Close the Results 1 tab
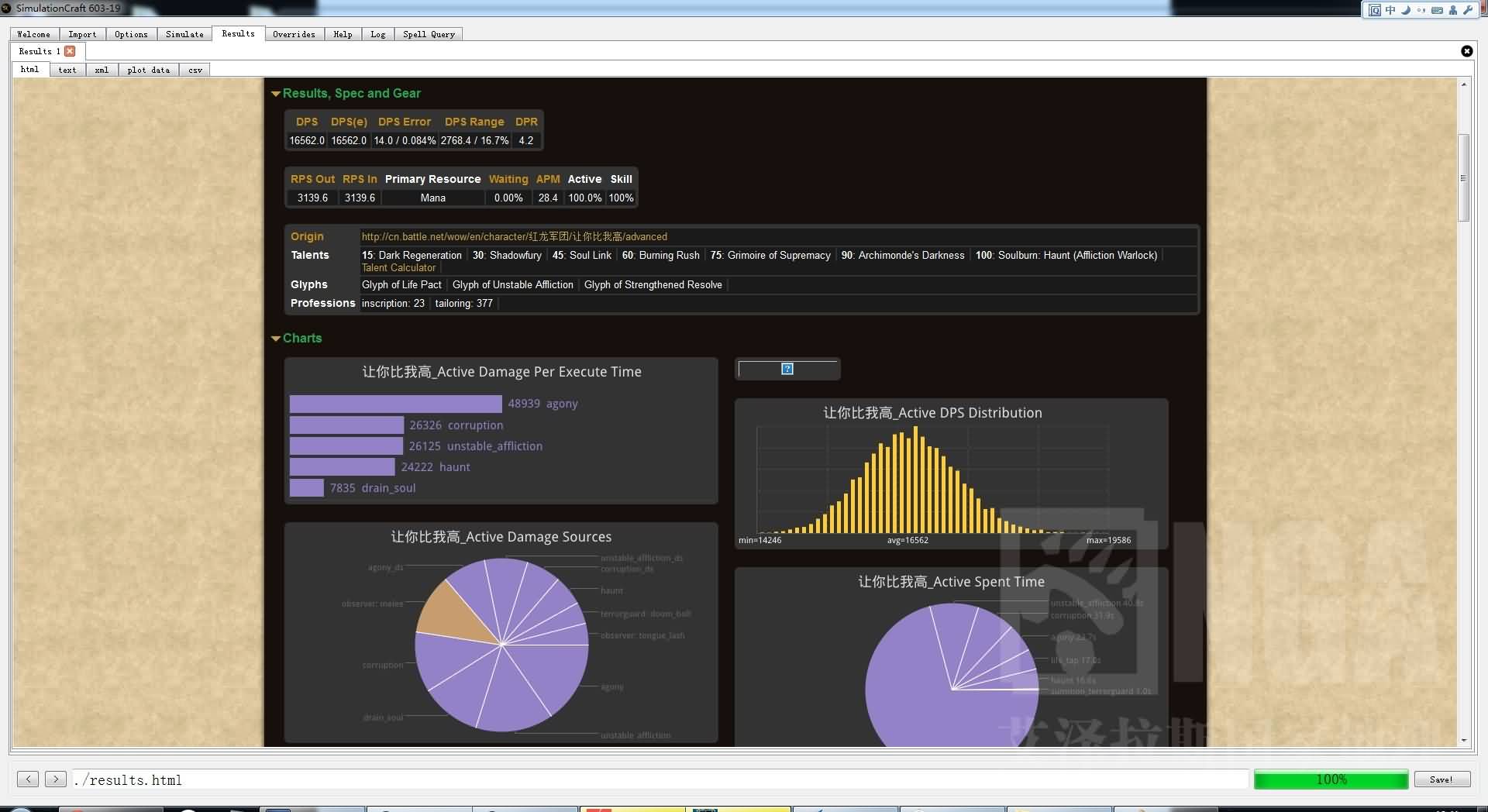Viewport: 1488px width, 812px height. coord(70,51)
